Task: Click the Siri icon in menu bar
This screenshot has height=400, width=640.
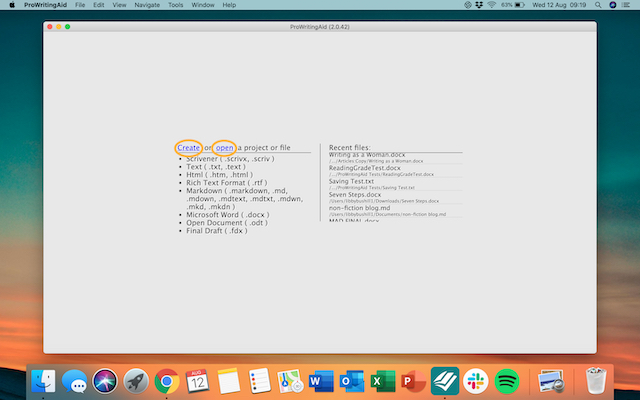Action: click(613, 5)
